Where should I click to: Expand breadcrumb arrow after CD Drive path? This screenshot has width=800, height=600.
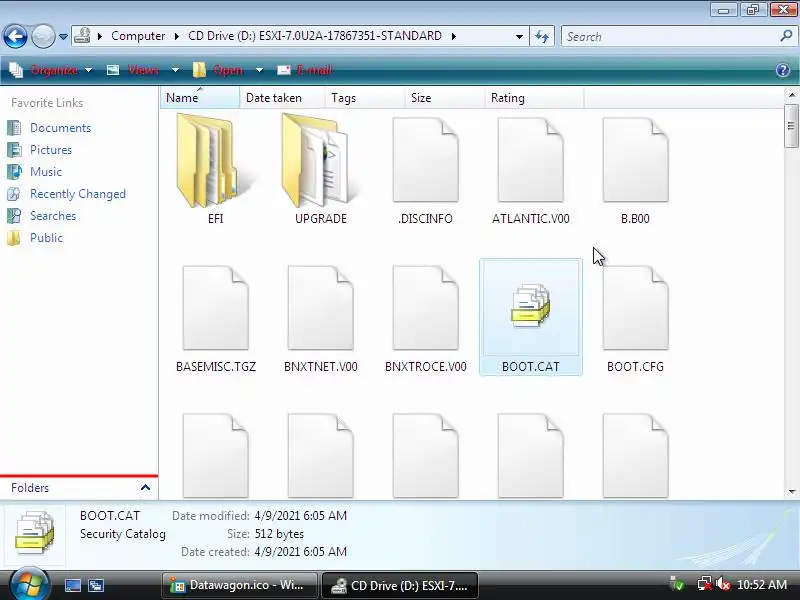pos(453,36)
